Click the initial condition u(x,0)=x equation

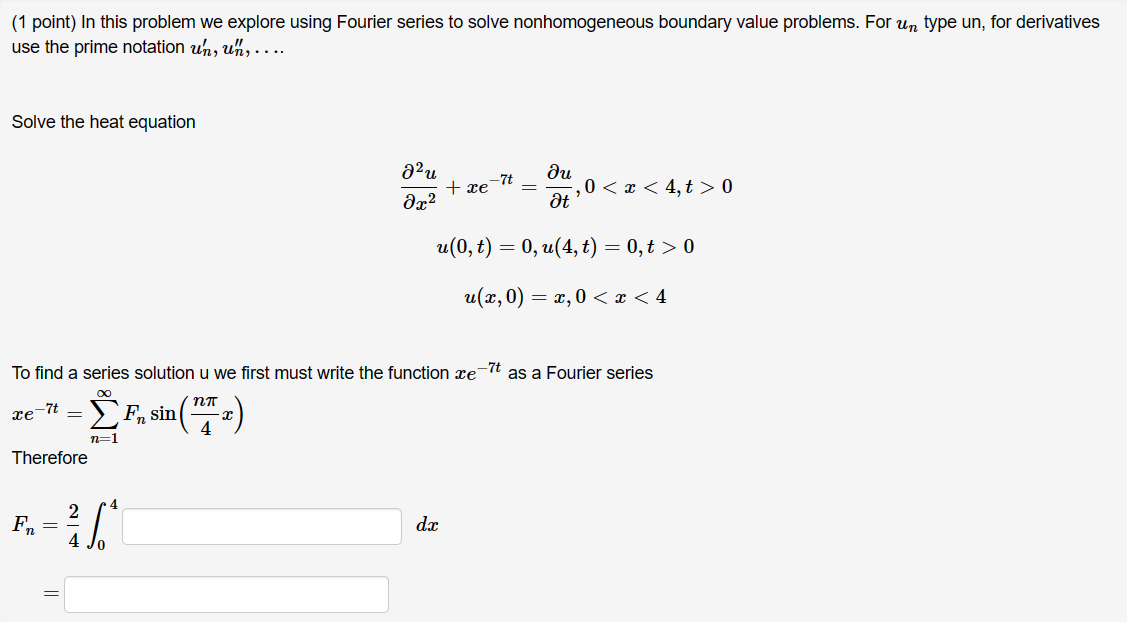(567, 294)
